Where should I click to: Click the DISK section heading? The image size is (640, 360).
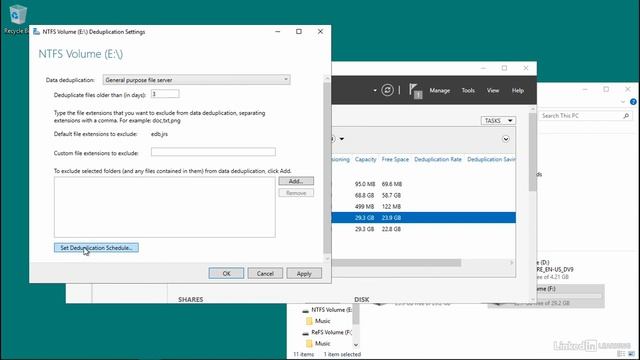(x=362, y=300)
